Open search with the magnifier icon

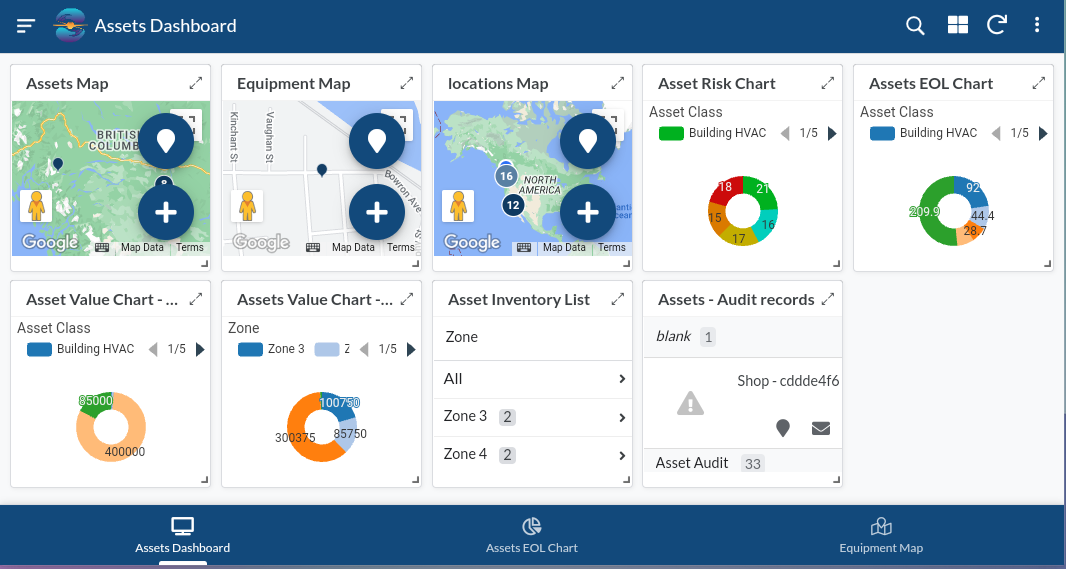915,26
